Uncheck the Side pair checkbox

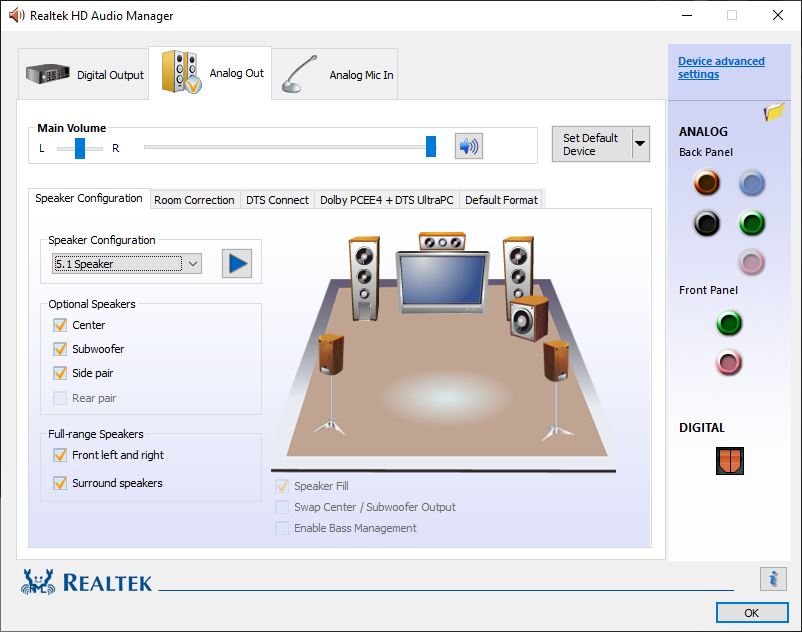coord(60,373)
